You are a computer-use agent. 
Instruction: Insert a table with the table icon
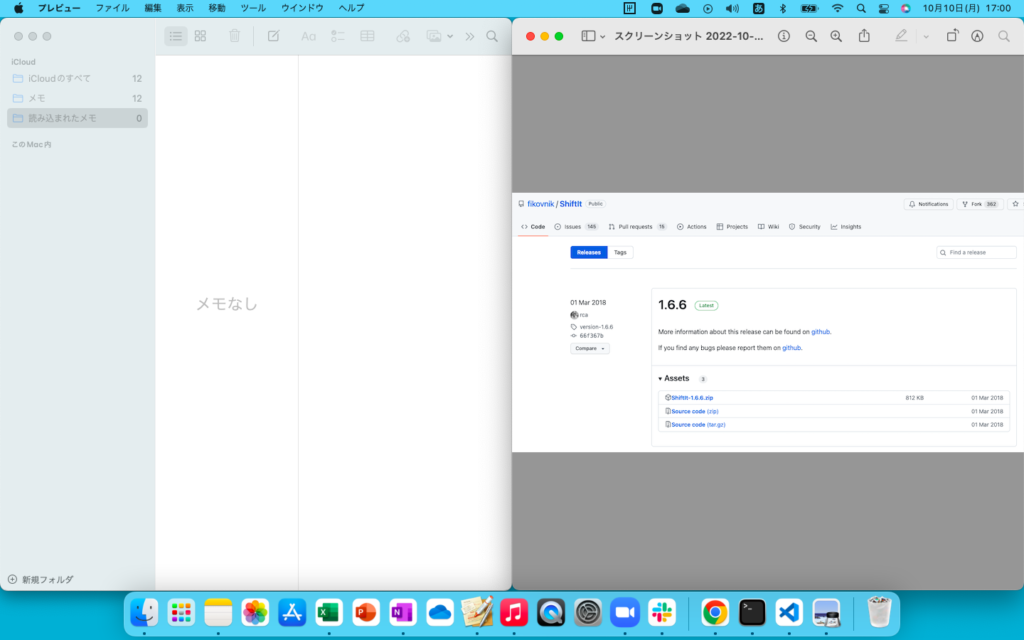point(369,35)
